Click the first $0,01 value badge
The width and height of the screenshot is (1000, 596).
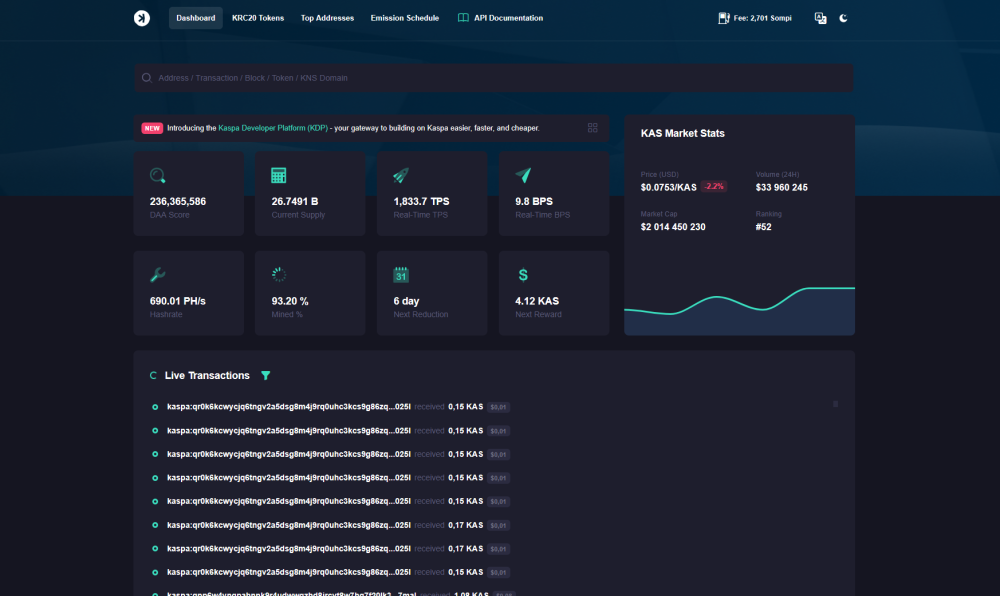pyautogui.click(x=499, y=407)
